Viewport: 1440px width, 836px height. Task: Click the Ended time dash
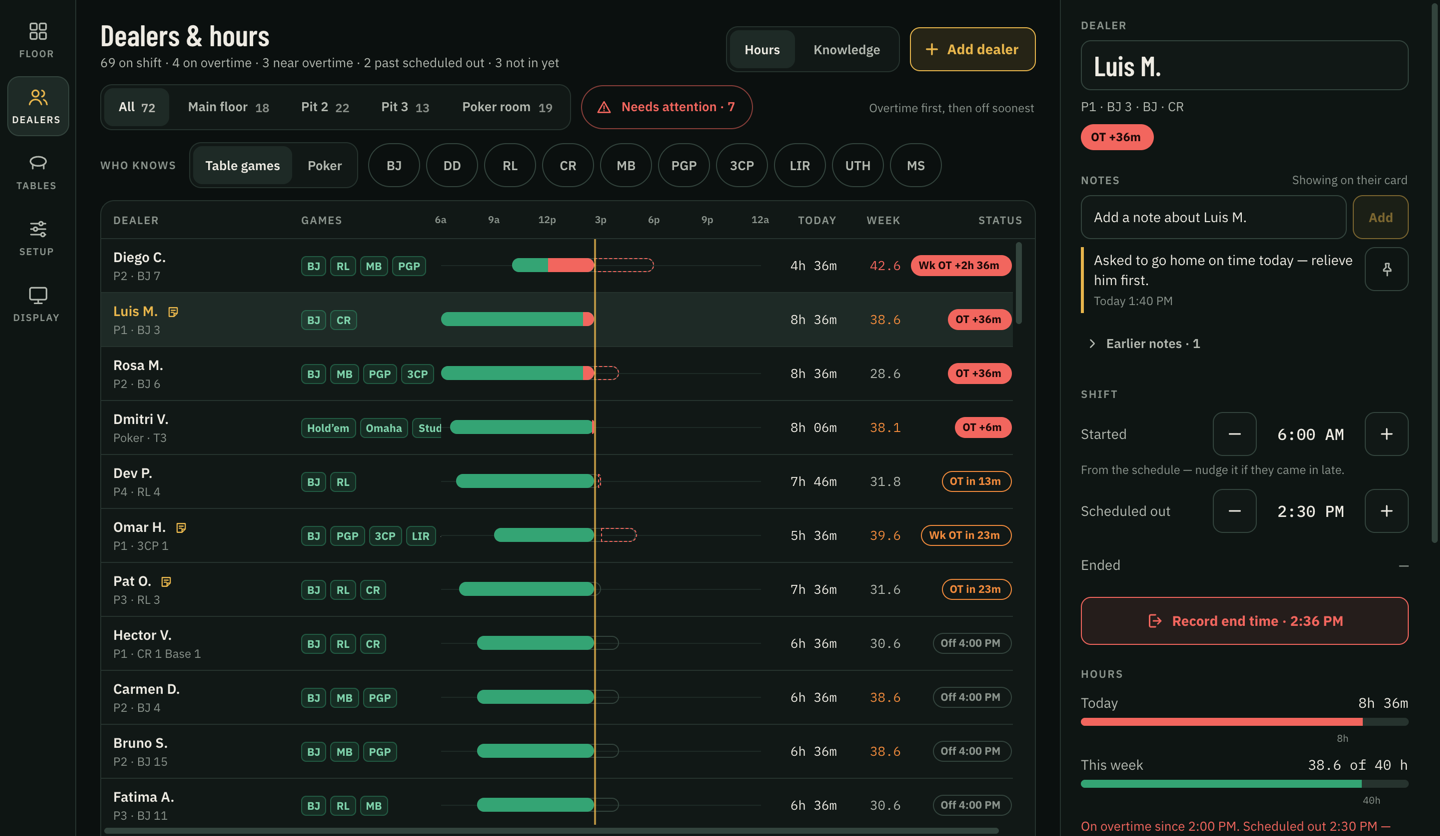[1403, 566]
